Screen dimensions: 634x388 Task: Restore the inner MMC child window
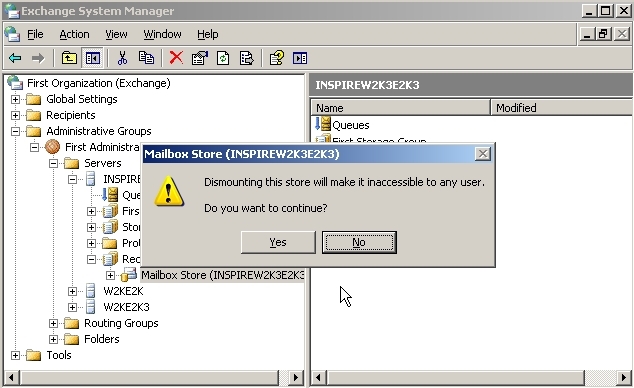click(x=603, y=34)
